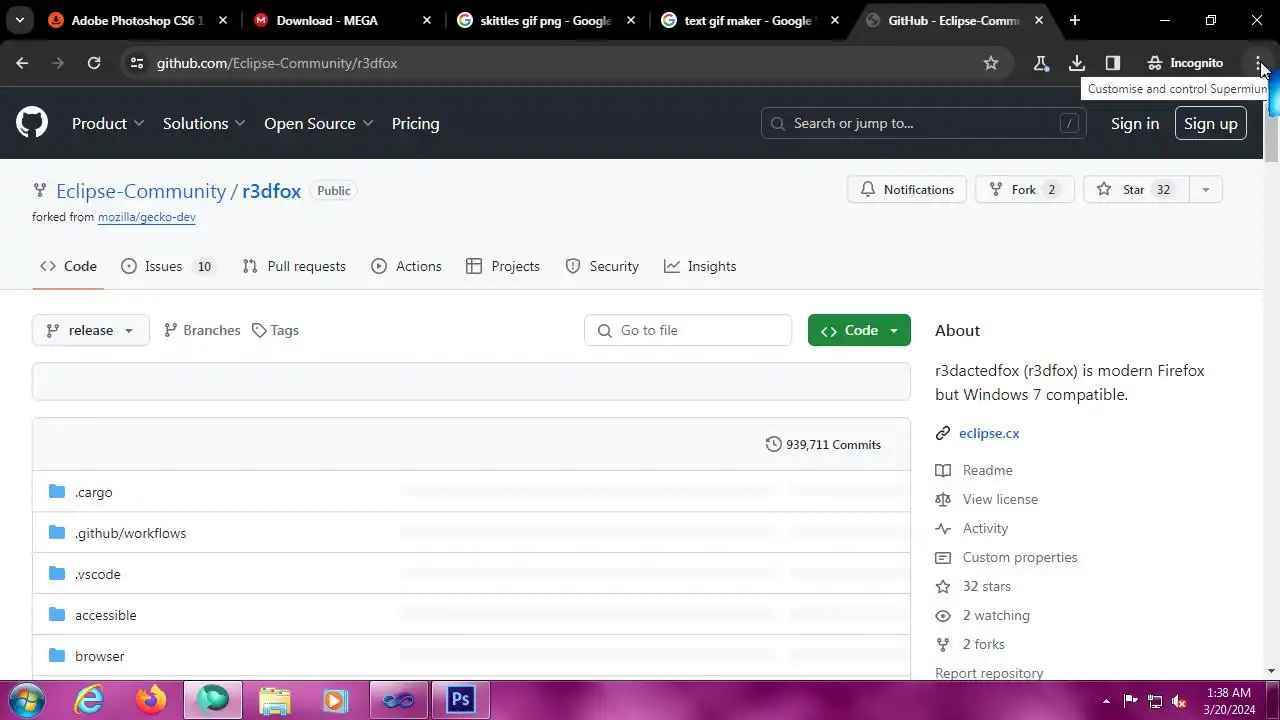Image resolution: width=1280 pixels, height=720 pixels.
Task: Go back to the previous page
Action: point(22,63)
